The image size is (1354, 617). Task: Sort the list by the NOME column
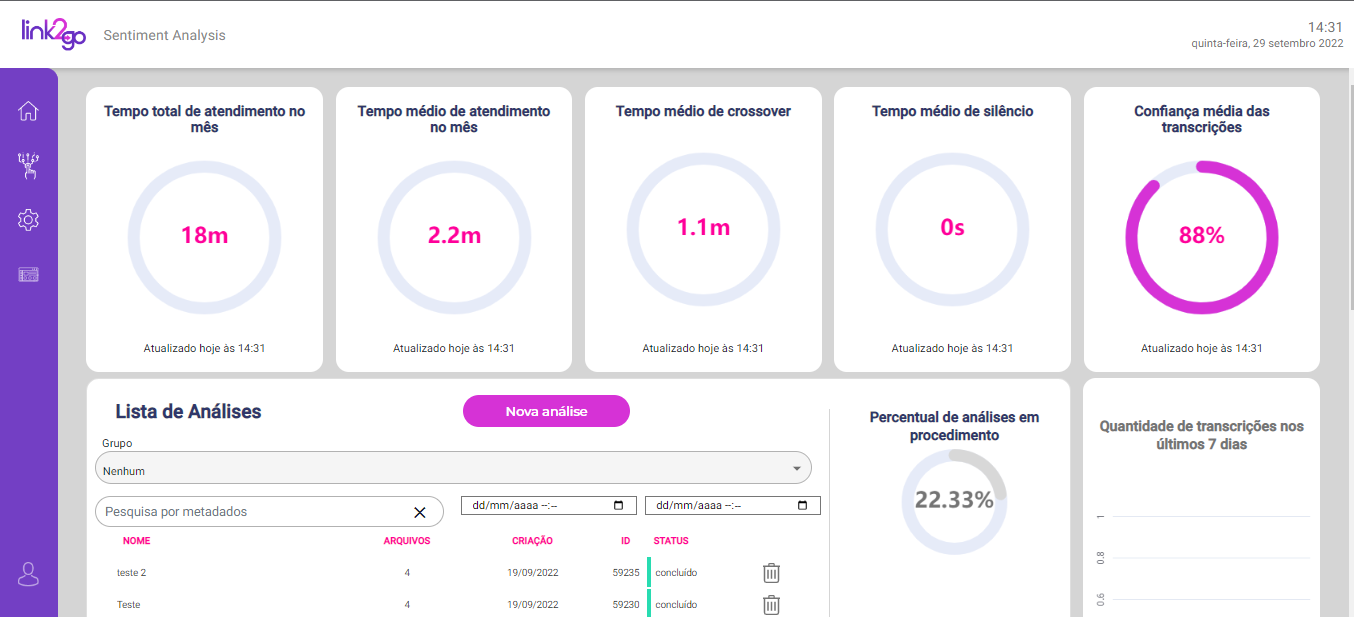136,540
